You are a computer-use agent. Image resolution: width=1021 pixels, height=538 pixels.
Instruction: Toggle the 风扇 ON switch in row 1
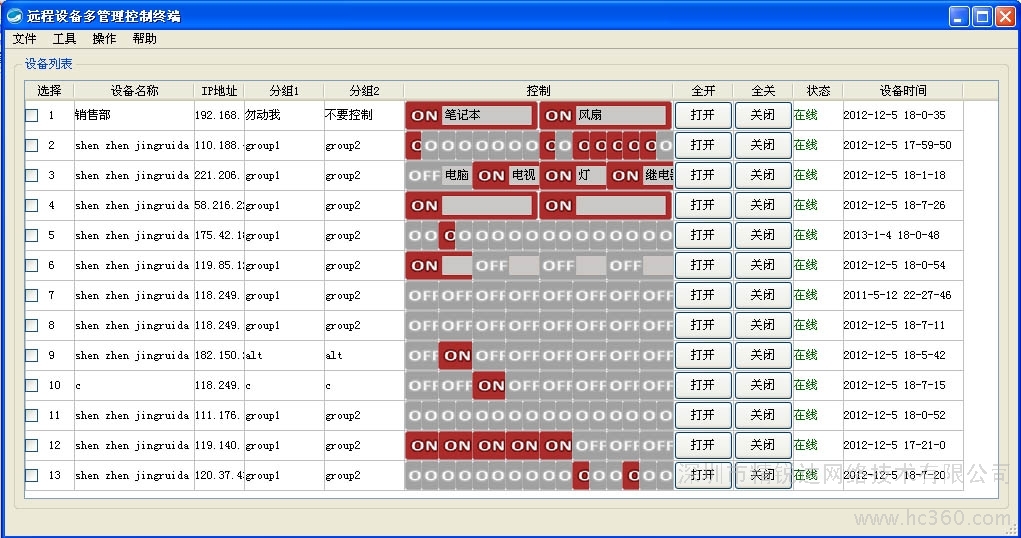pos(606,115)
